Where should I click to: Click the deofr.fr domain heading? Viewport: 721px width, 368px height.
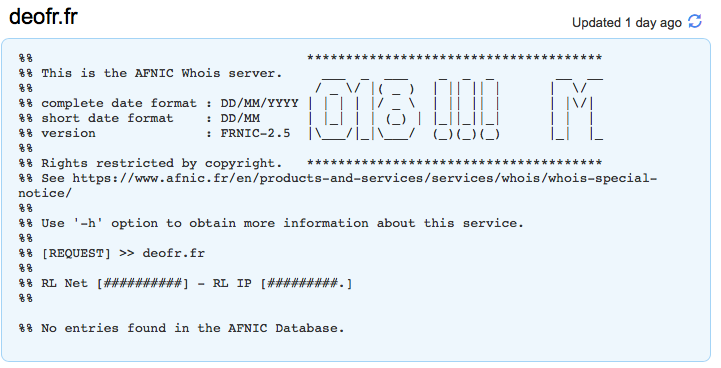pos(43,17)
